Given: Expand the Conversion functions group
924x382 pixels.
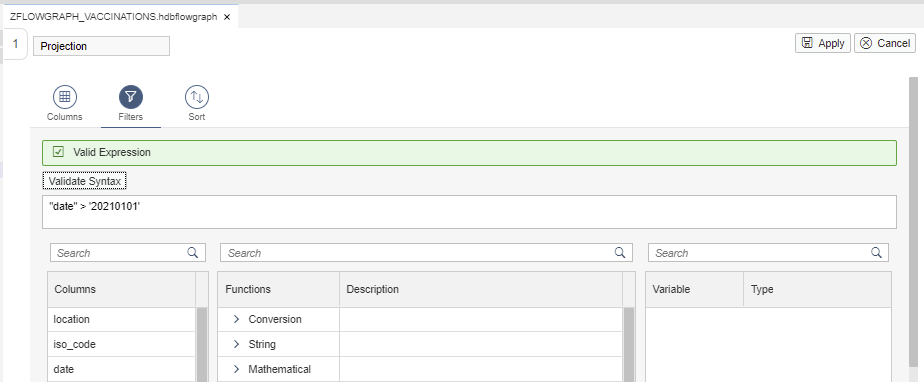Looking at the screenshot, I should 236,319.
